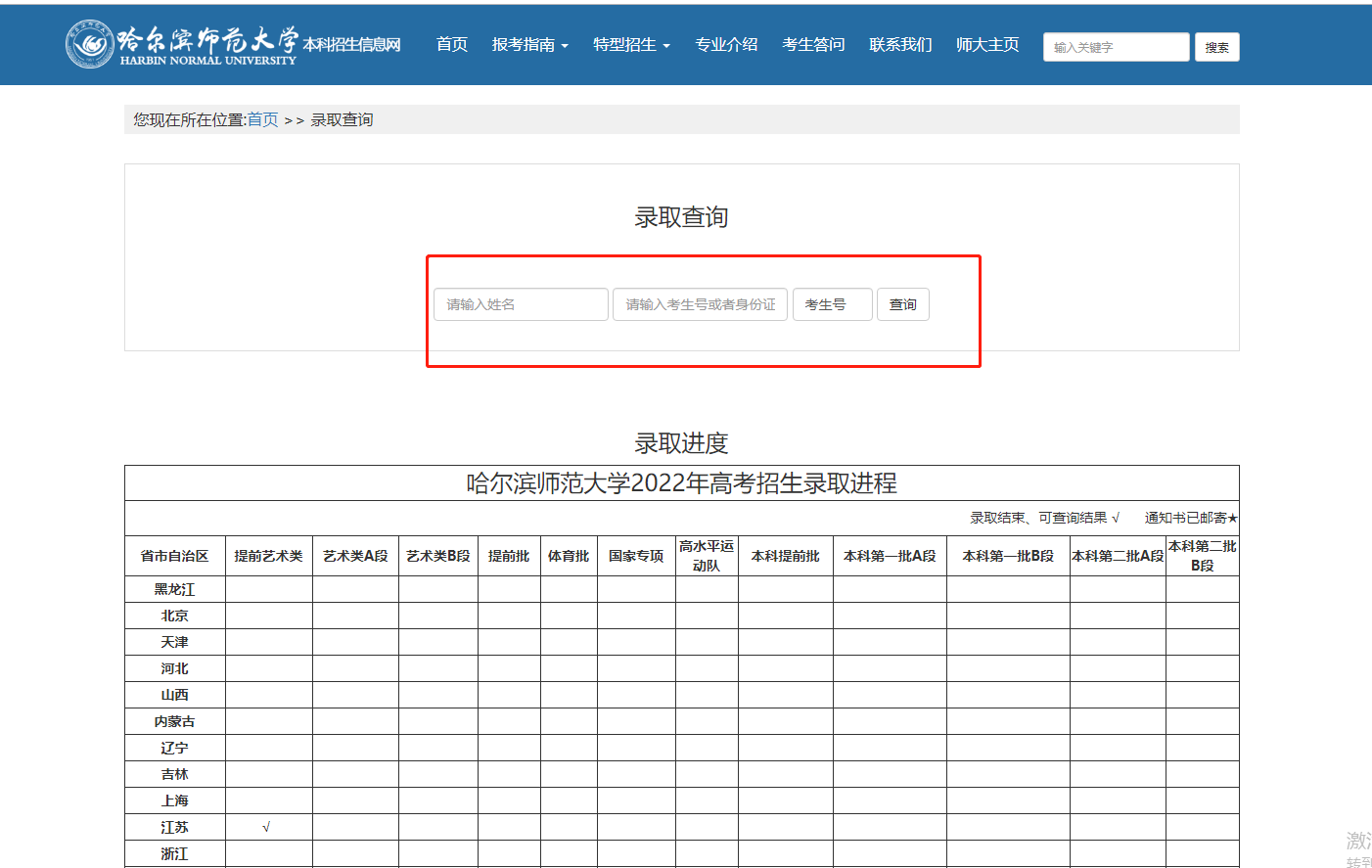This screenshot has height=868, width=1372.
Task: Click the 录取查询 page heading
Action: (681, 217)
